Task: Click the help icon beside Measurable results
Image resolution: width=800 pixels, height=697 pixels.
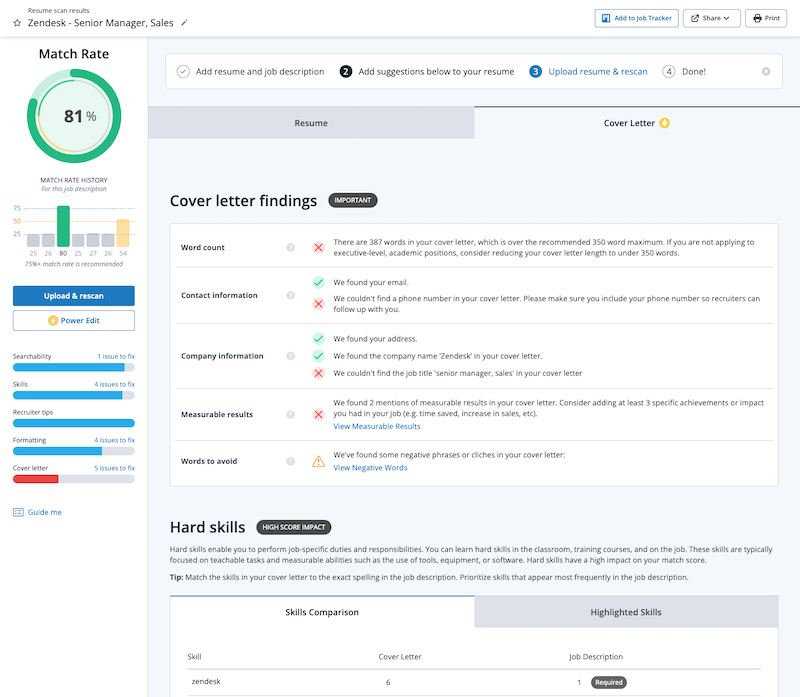Action: (291, 414)
